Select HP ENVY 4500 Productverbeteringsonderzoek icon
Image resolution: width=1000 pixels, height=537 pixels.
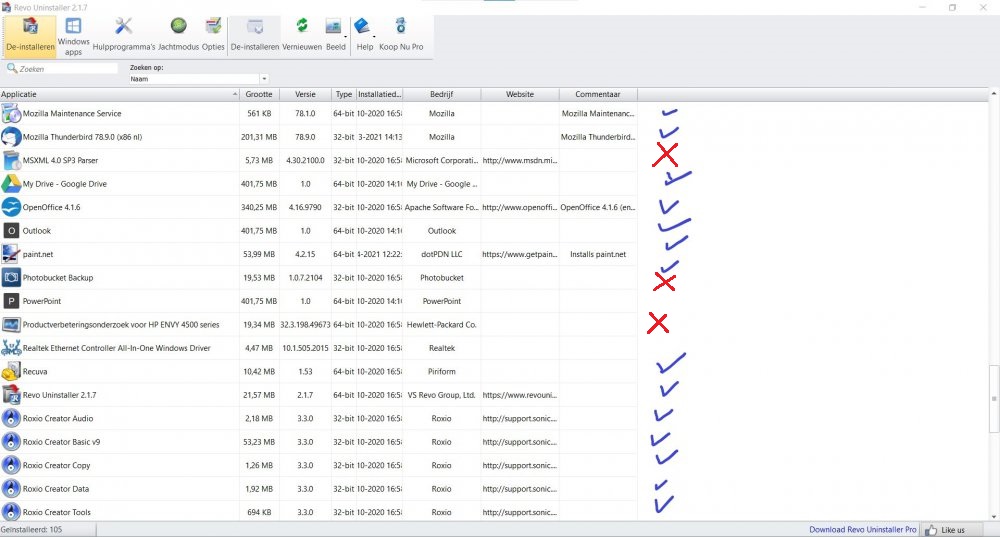tap(11, 325)
